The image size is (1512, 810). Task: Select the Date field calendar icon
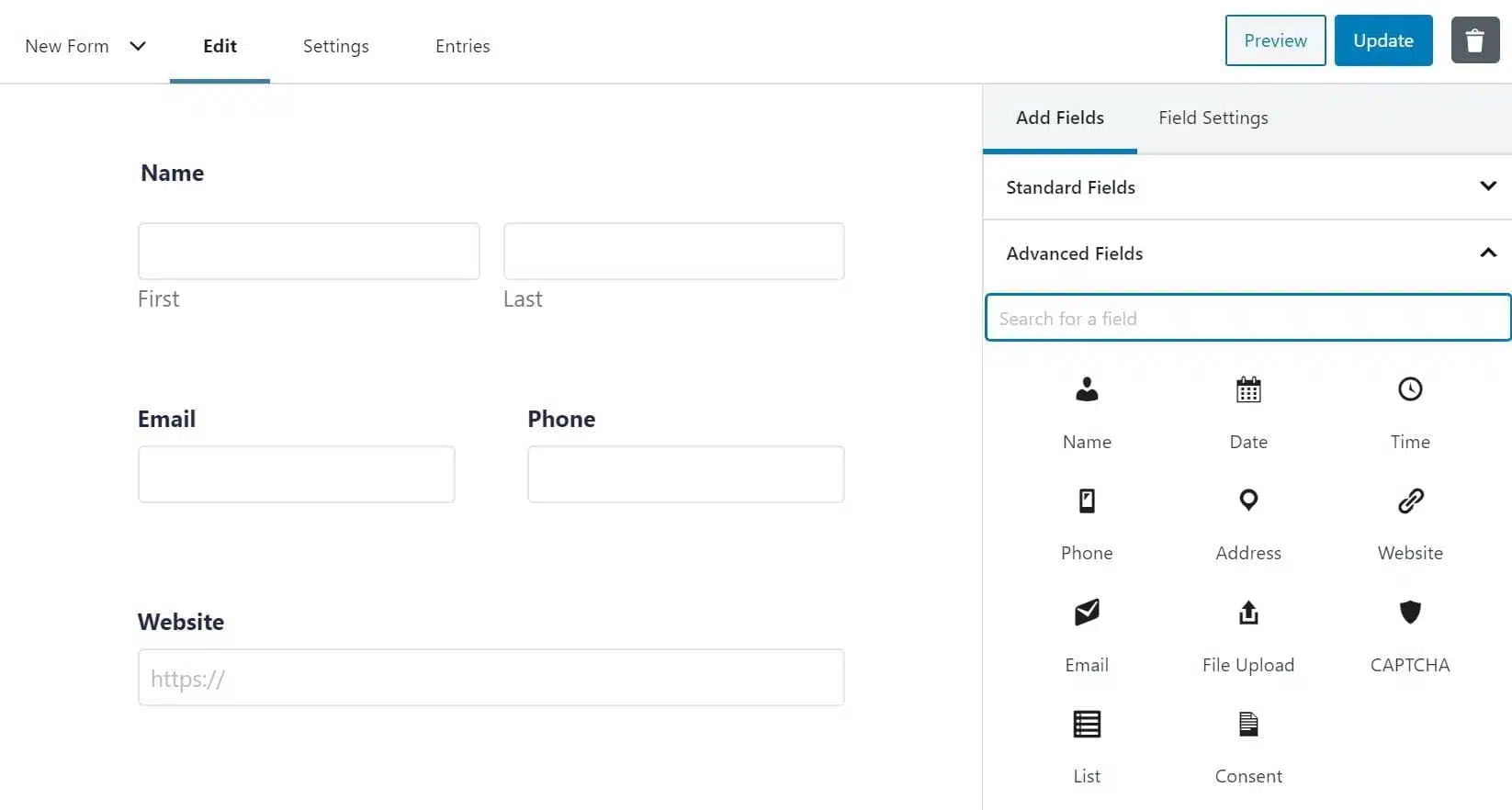coord(1247,389)
